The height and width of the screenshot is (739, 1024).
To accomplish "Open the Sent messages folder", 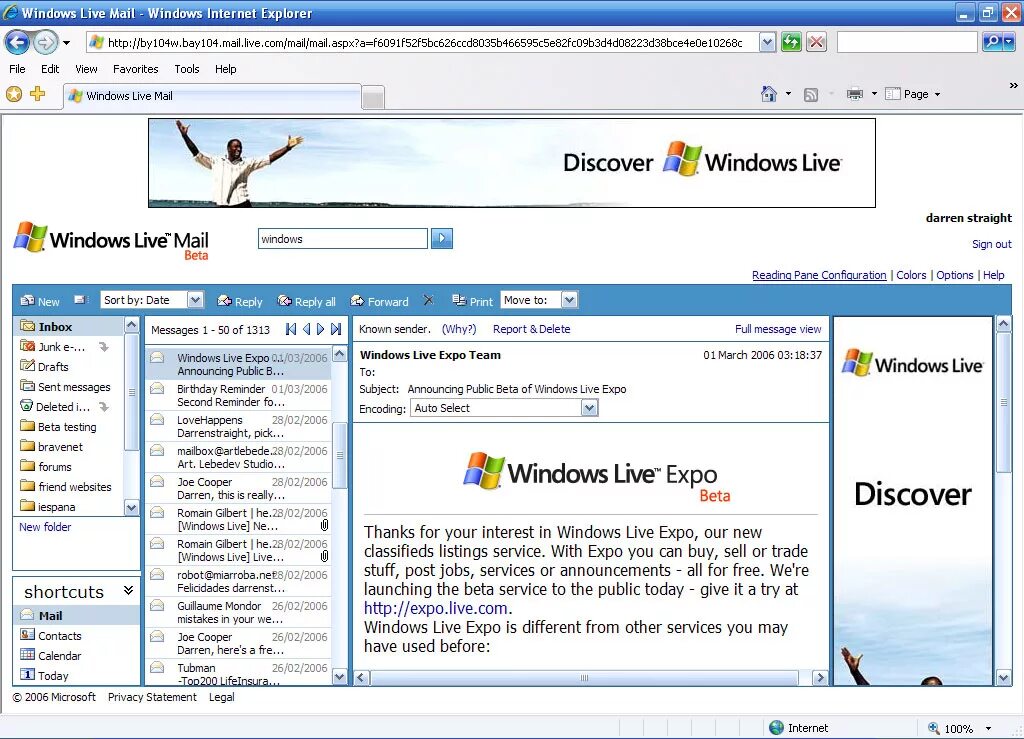I will coord(74,387).
